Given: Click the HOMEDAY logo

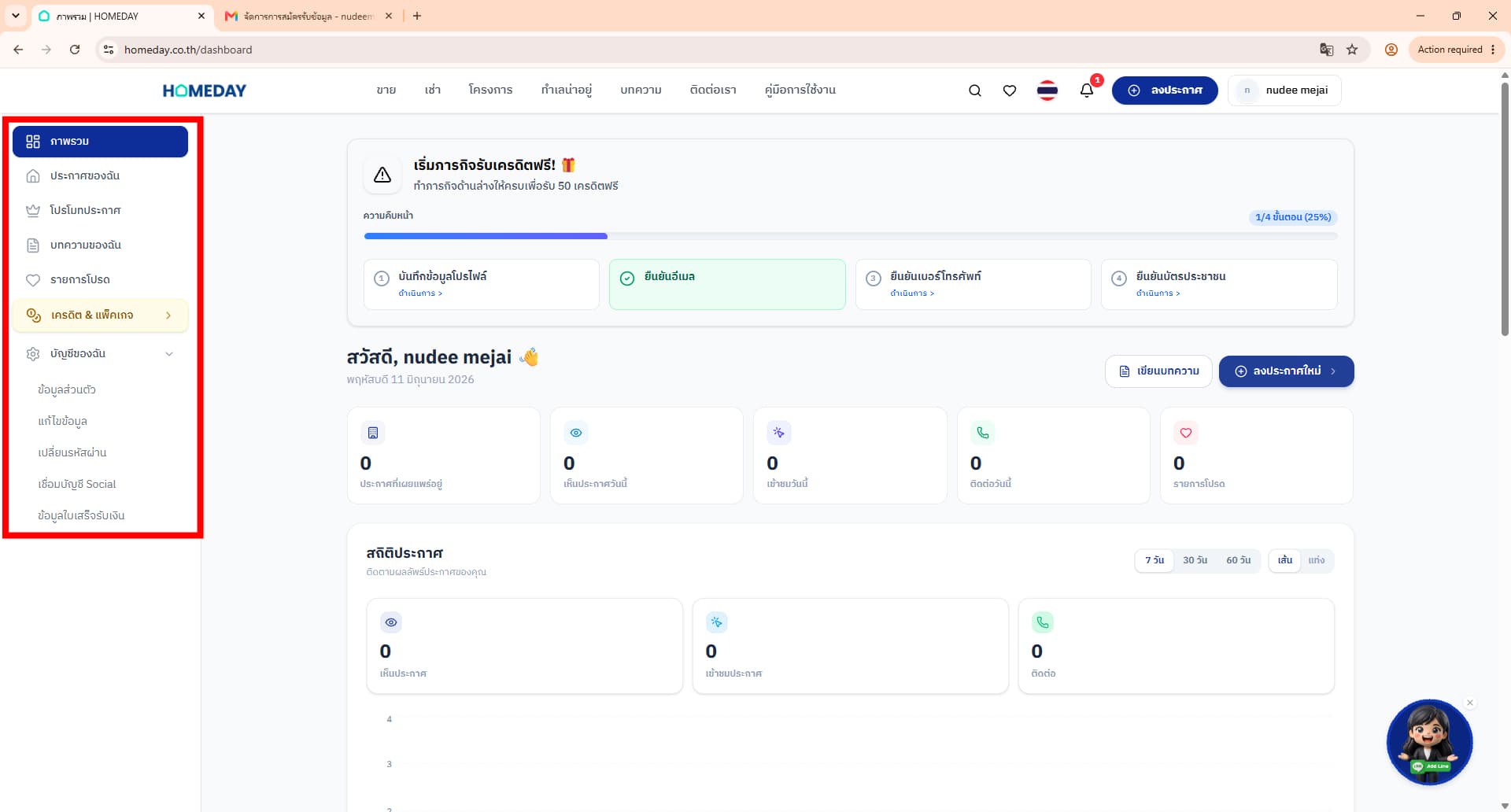Looking at the screenshot, I should coord(205,90).
